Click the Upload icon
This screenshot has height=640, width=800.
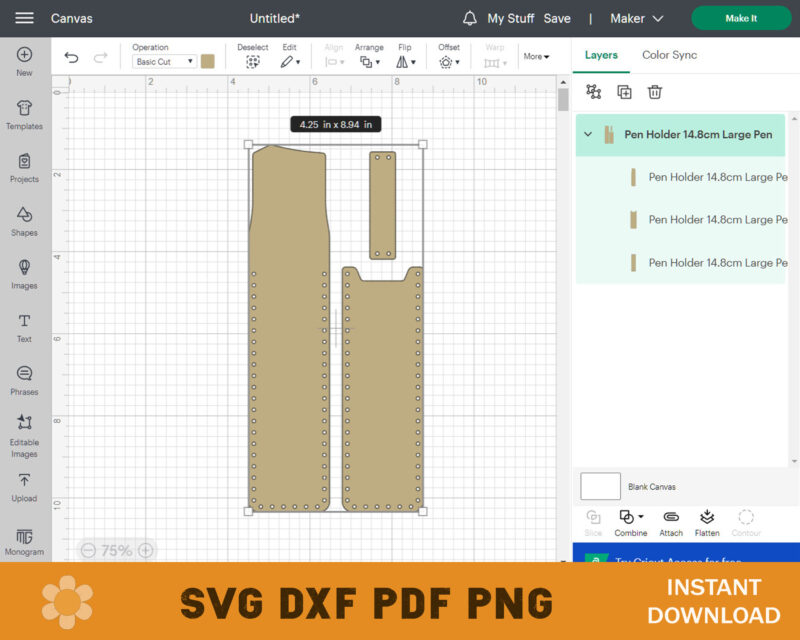click(24, 486)
